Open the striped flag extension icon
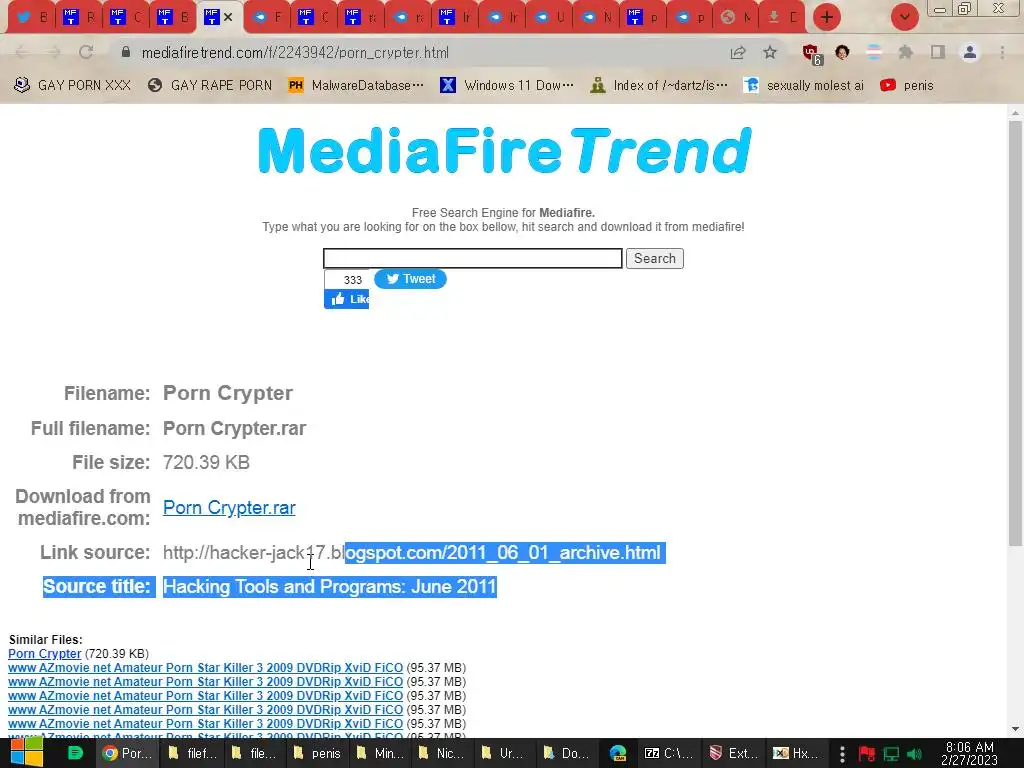 pyautogui.click(x=874, y=52)
